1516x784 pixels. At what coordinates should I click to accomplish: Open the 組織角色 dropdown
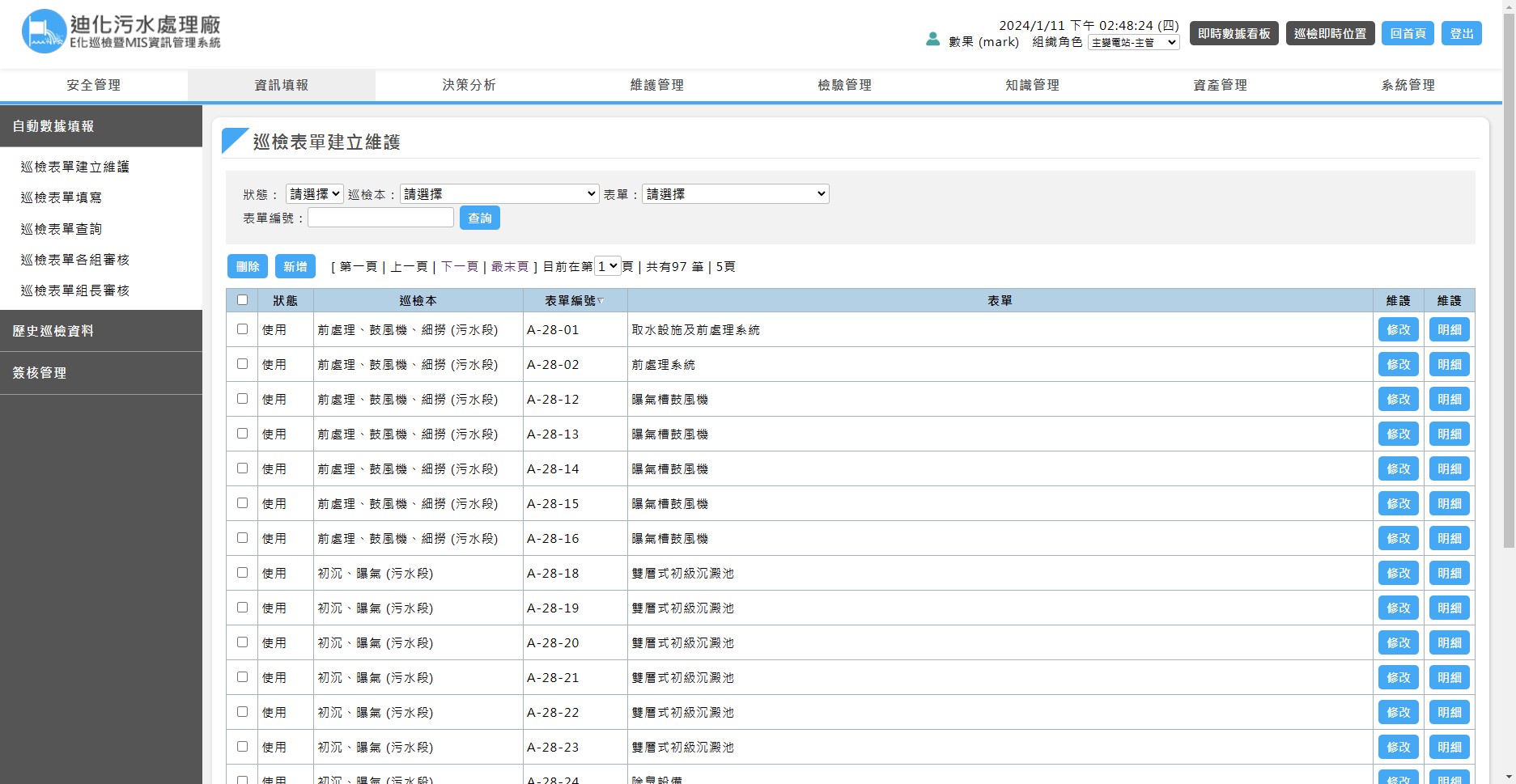point(1133,43)
